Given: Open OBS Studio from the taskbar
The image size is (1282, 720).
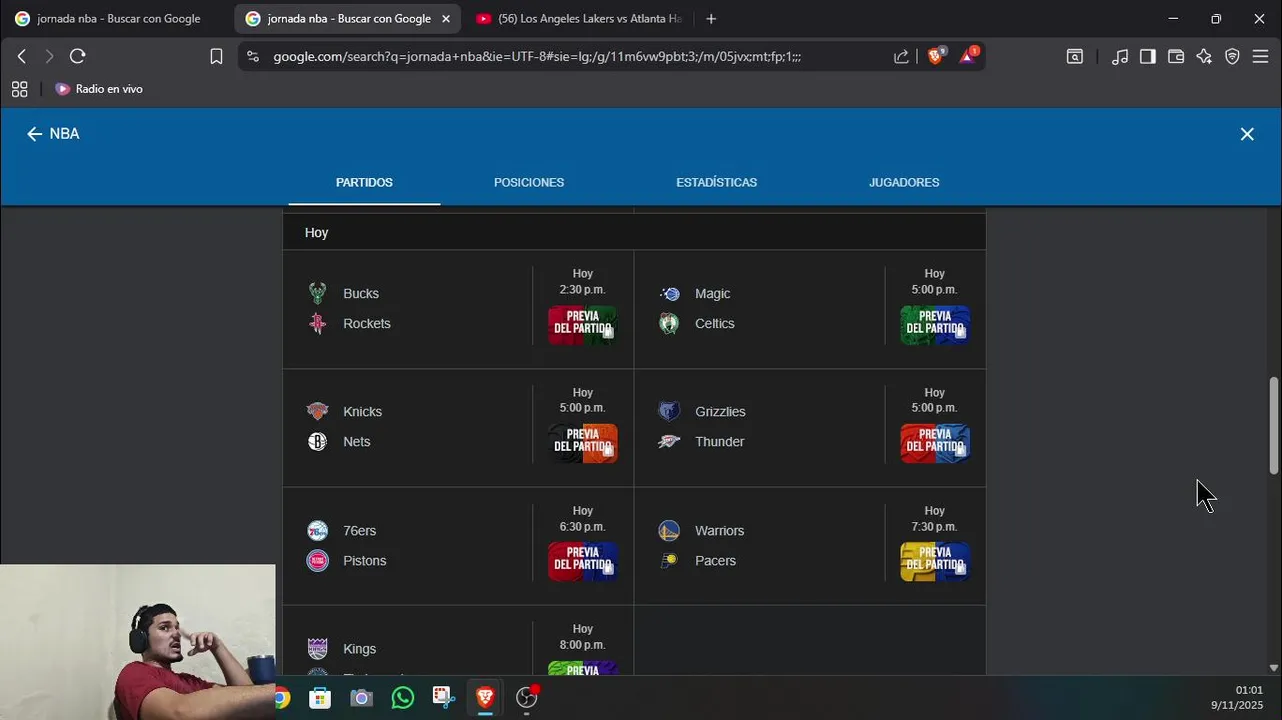Looking at the screenshot, I should coord(526,698).
